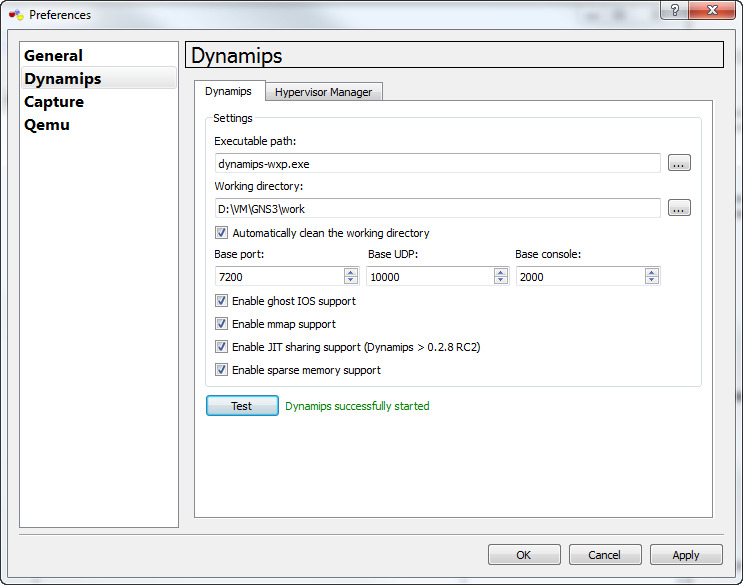Increase Base port value
The image size is (743, 585).
point(351,272)
